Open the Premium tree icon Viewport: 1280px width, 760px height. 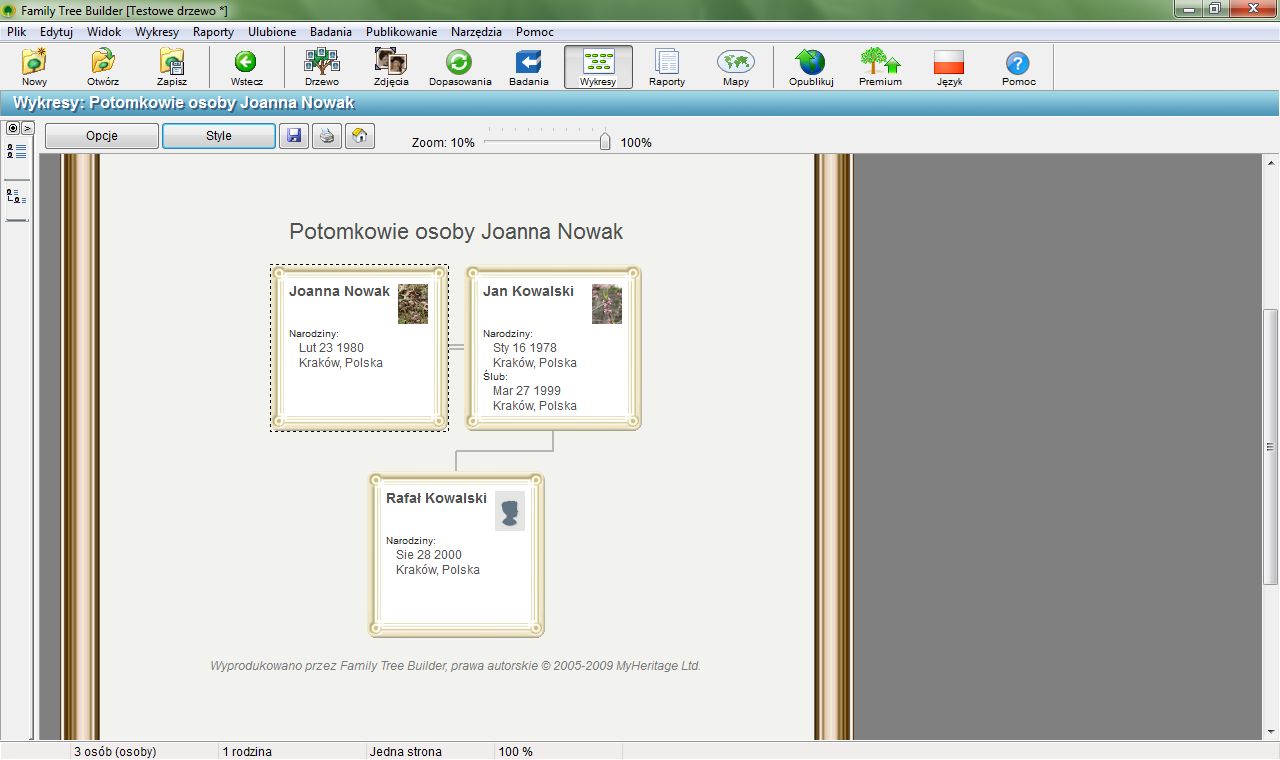pyautogui.click(x=880, y=67)
